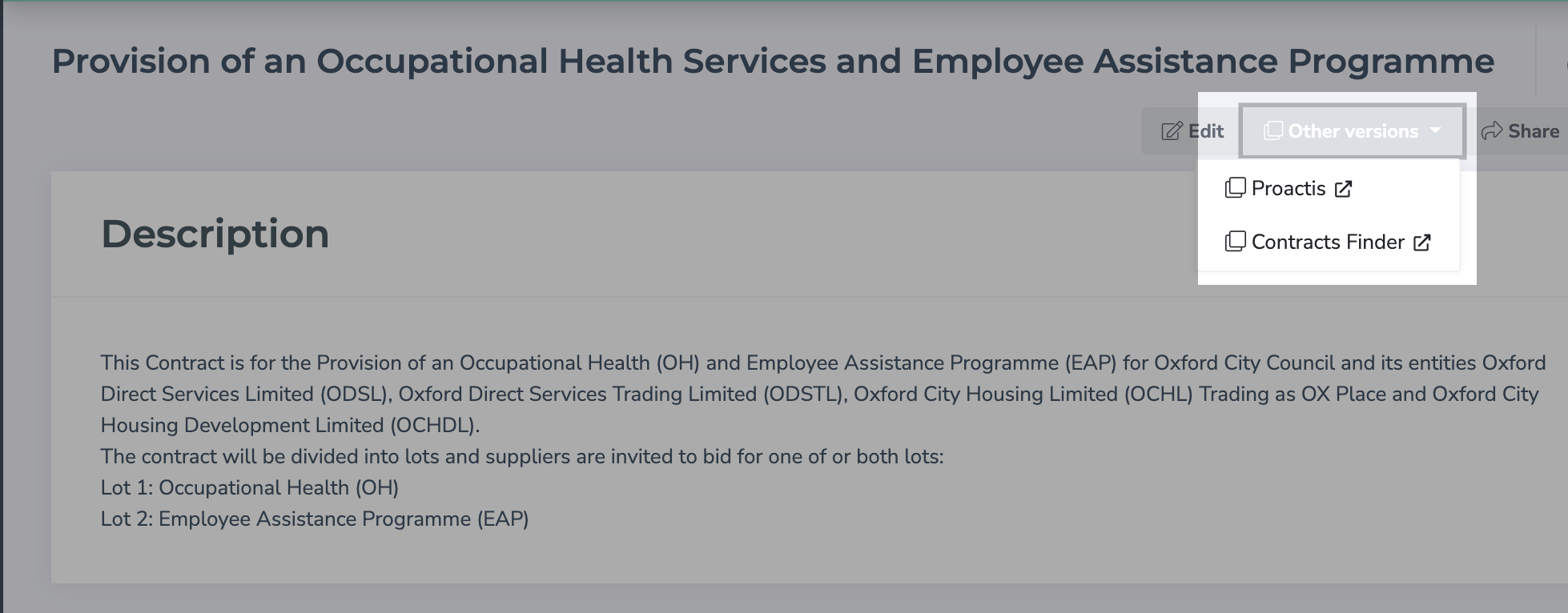The width and height of the screenshot is (1568, 613).
Task: Click the copy icon inside Other versions
Action: click(1273, 130)
